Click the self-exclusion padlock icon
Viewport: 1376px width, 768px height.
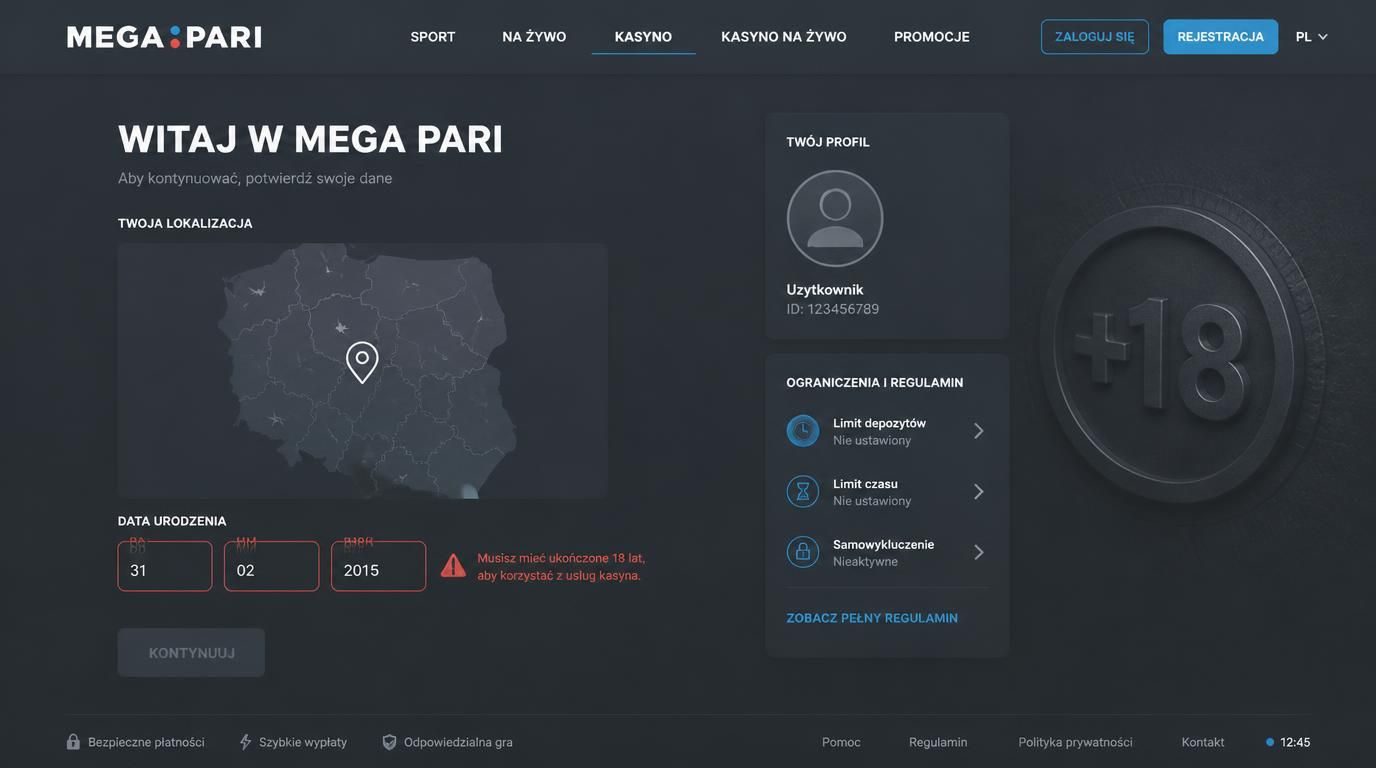pos(803,552)
